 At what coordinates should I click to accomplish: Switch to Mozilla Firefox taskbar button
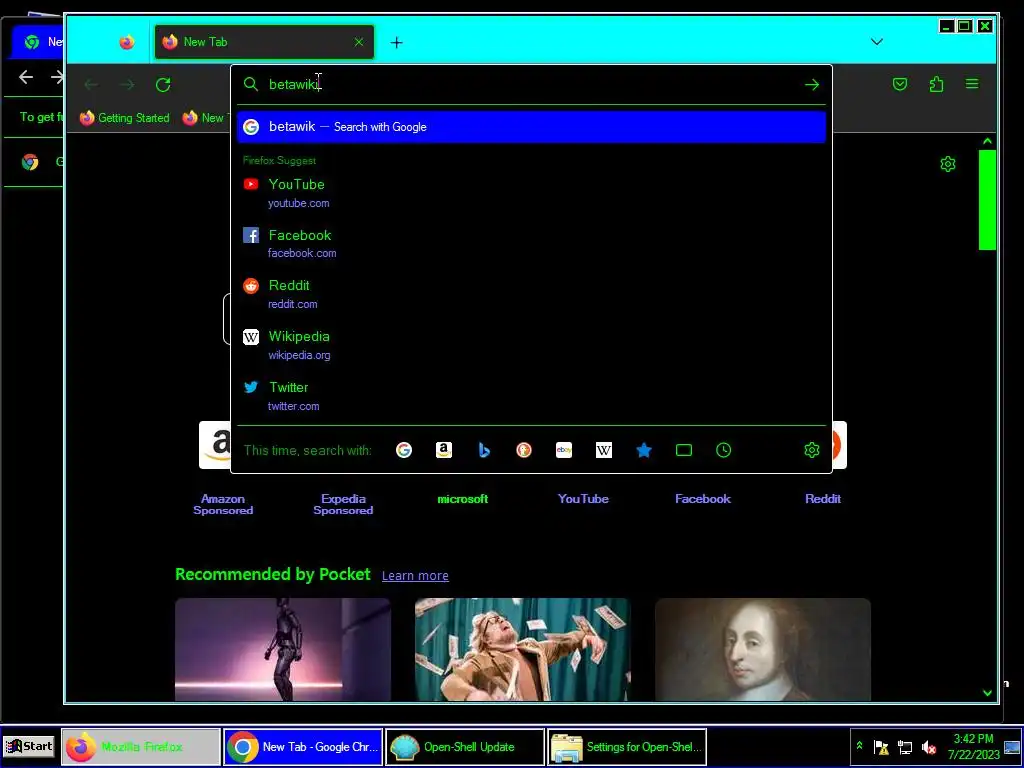141,747
